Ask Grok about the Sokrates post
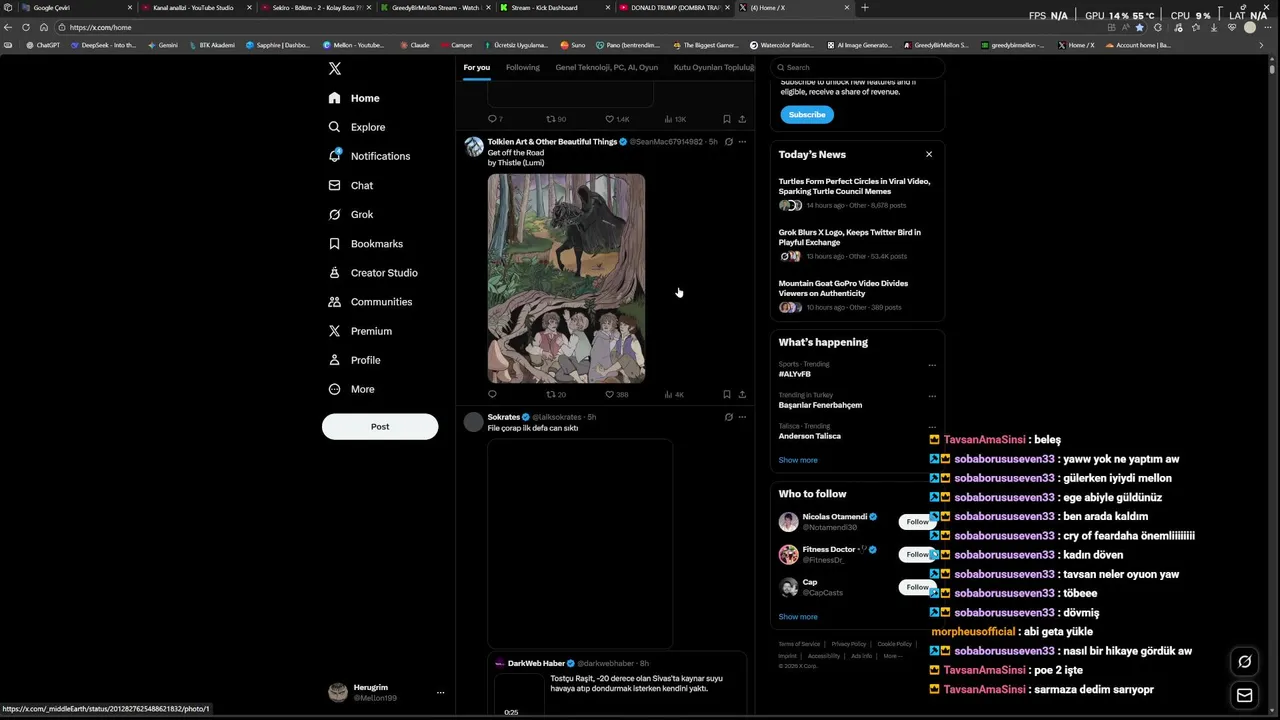The image size is (1280, 720). coord(728,417)
